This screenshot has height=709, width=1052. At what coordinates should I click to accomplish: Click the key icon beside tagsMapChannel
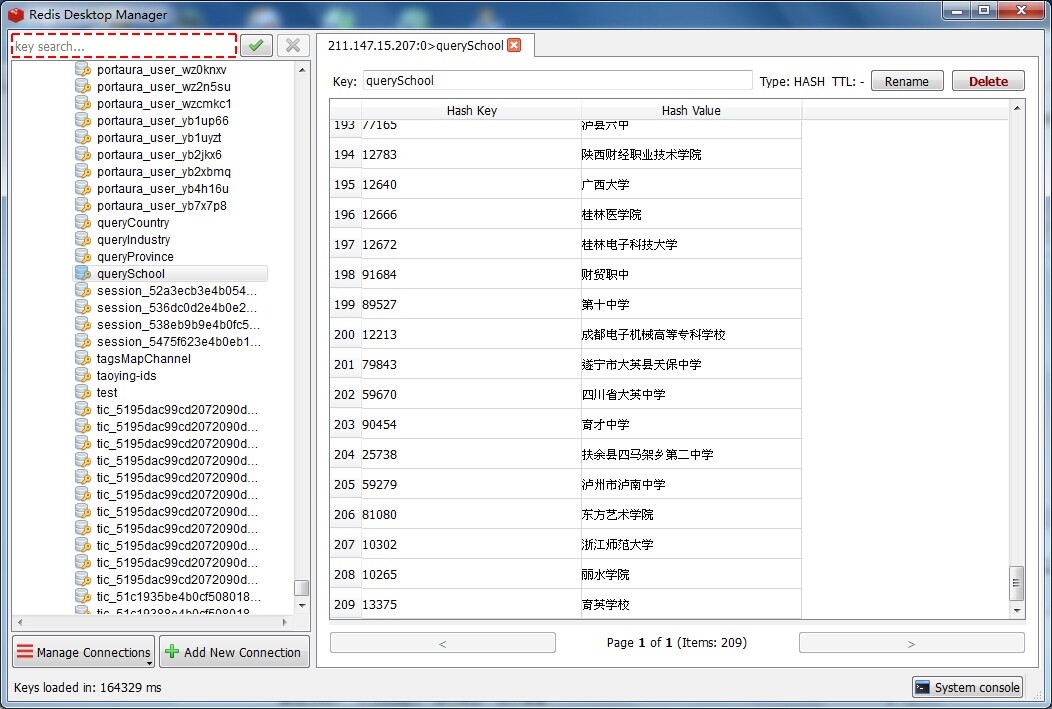pos(83,358)
